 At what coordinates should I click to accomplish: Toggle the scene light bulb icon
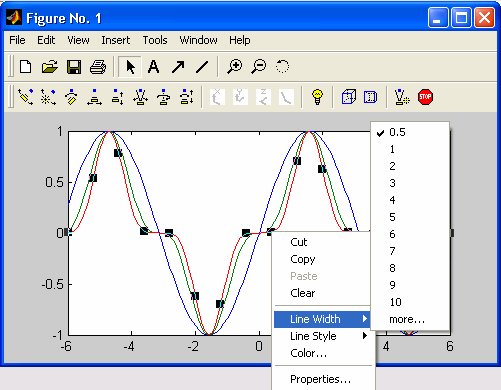(317, 97)
